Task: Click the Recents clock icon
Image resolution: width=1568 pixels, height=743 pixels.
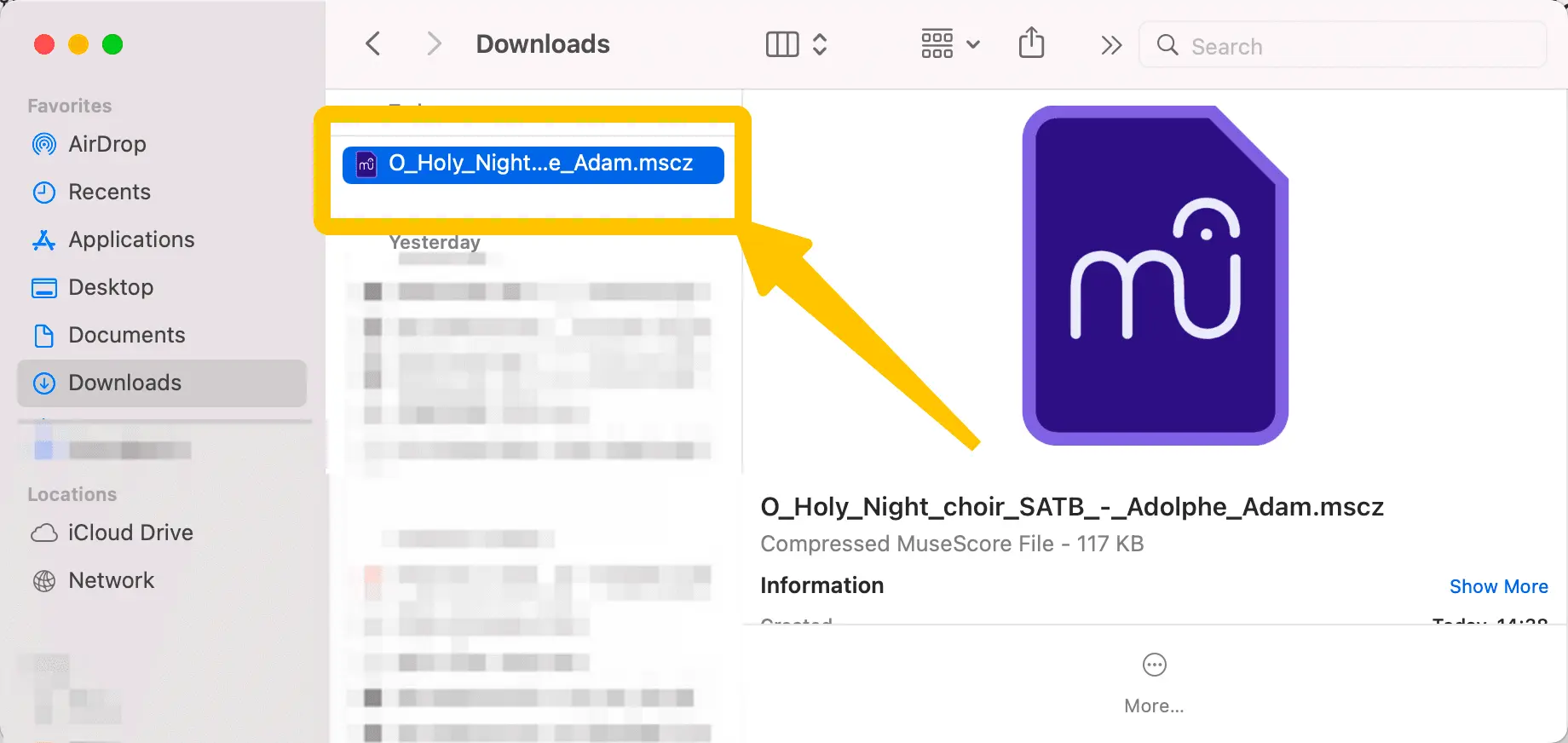Action: pos(44,193)
